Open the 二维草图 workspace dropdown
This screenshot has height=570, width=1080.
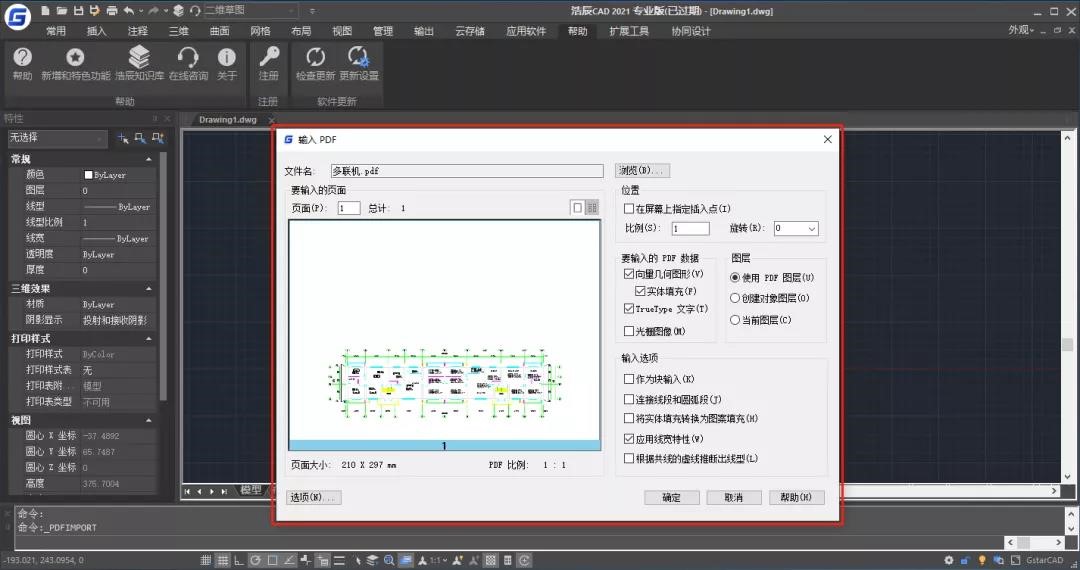coord(251,10)
